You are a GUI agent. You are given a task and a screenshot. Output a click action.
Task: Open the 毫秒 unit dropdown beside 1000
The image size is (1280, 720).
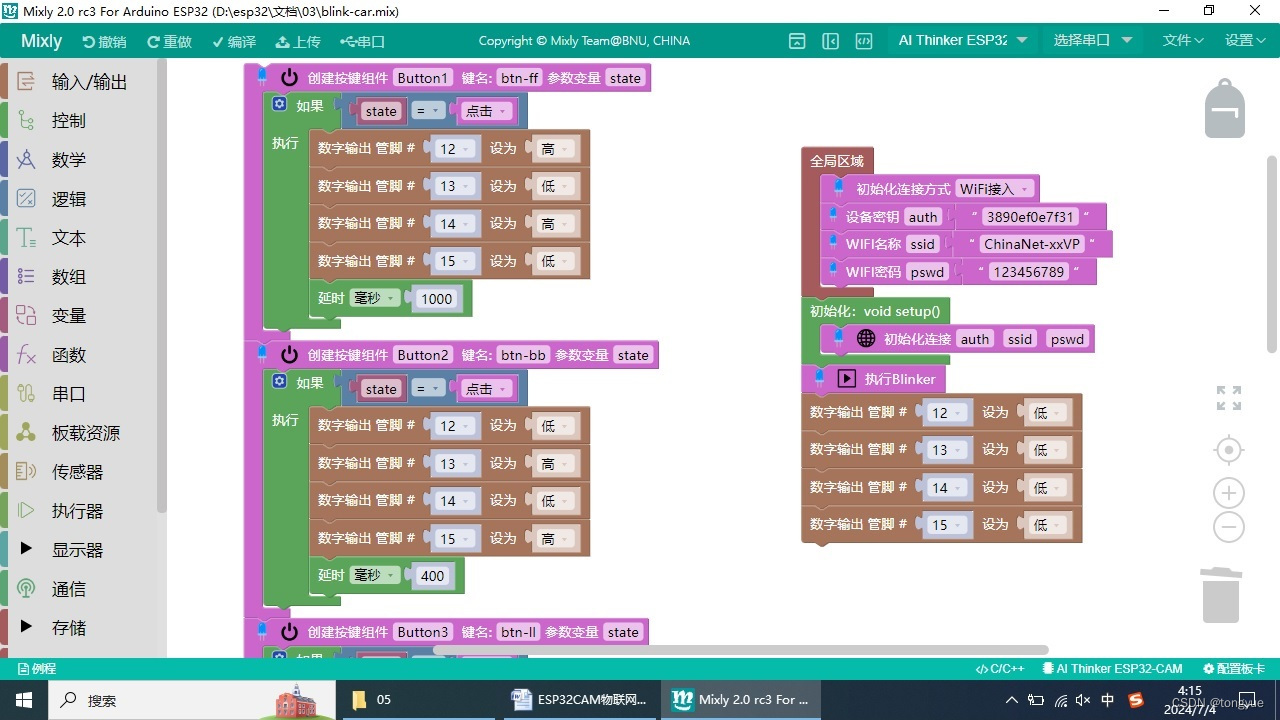tap(375, 298)
